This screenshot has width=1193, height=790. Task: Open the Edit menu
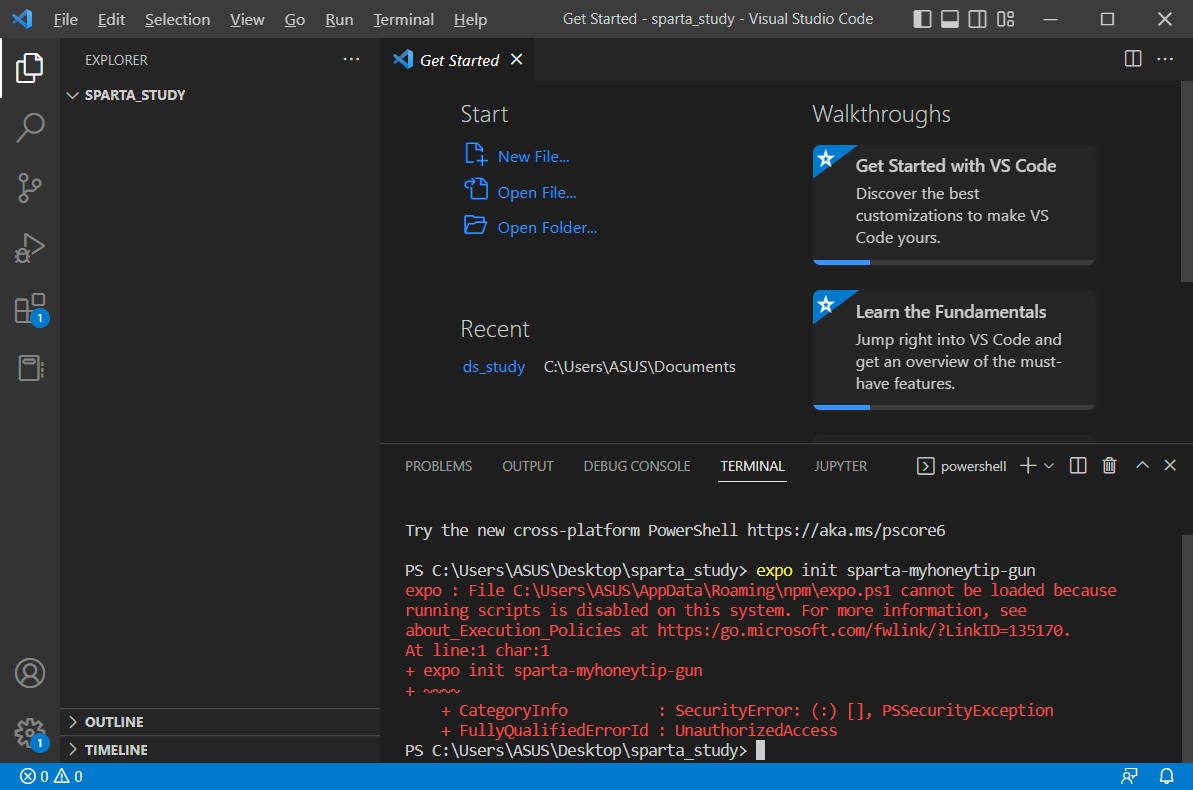coord(111,19)
